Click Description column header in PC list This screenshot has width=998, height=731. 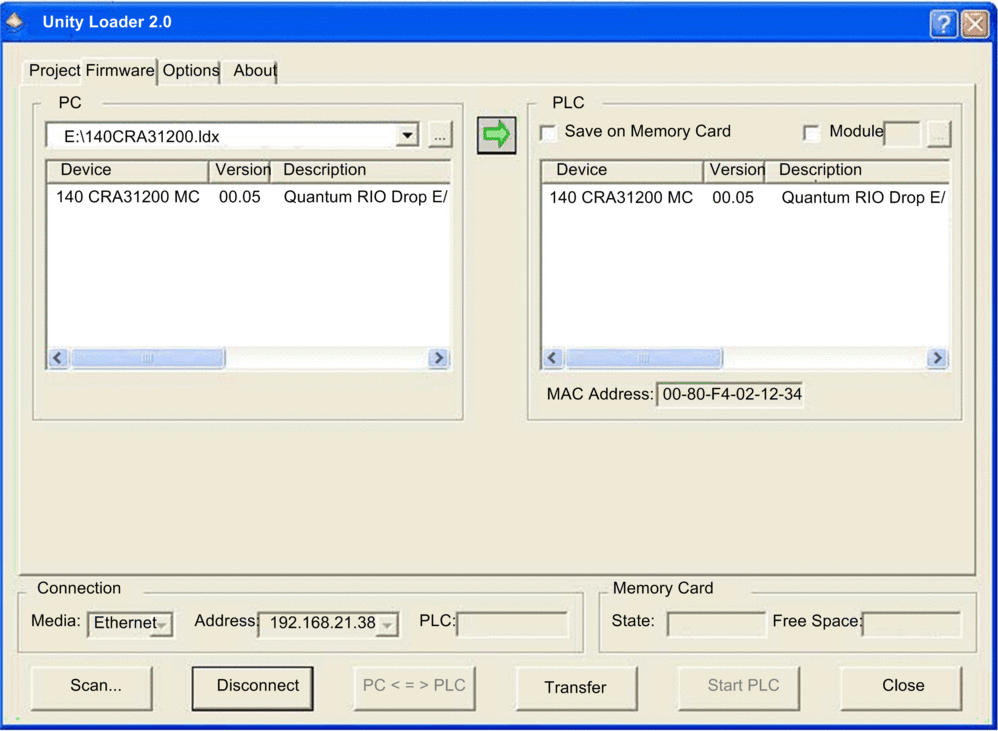coord(360,171)
